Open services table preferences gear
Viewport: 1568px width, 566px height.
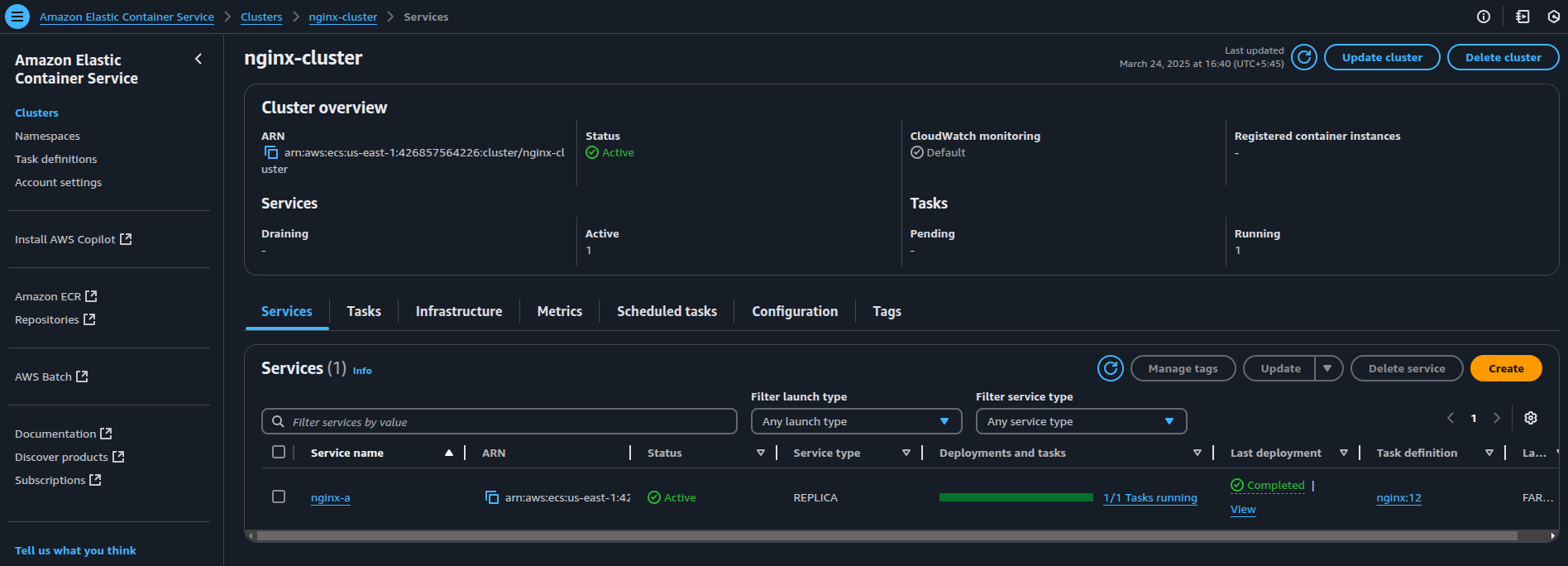click(1530, 418)
